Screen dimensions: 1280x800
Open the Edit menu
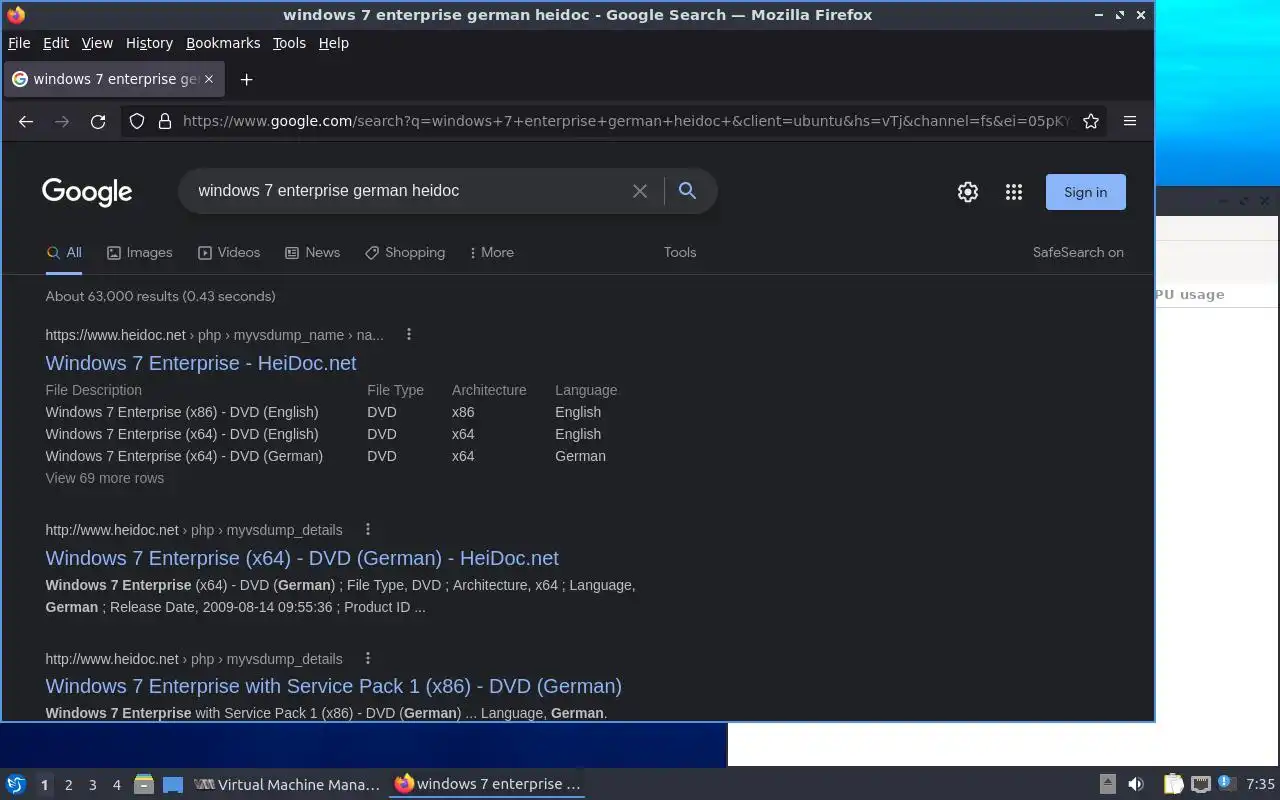pyautogui.click(x=56, y=43)
